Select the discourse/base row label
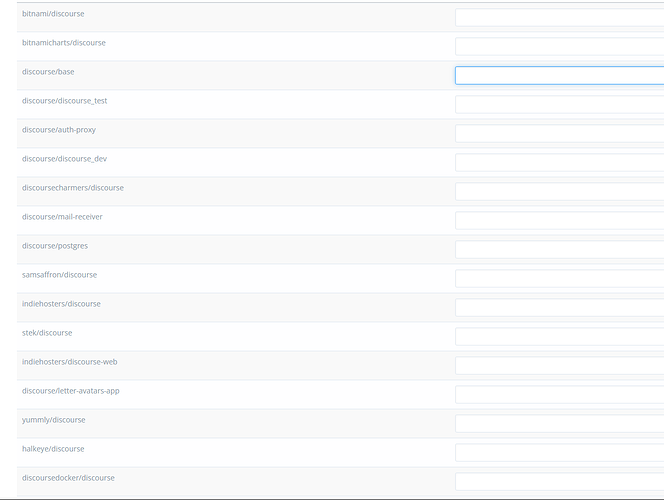 click(x=48, y=72)
